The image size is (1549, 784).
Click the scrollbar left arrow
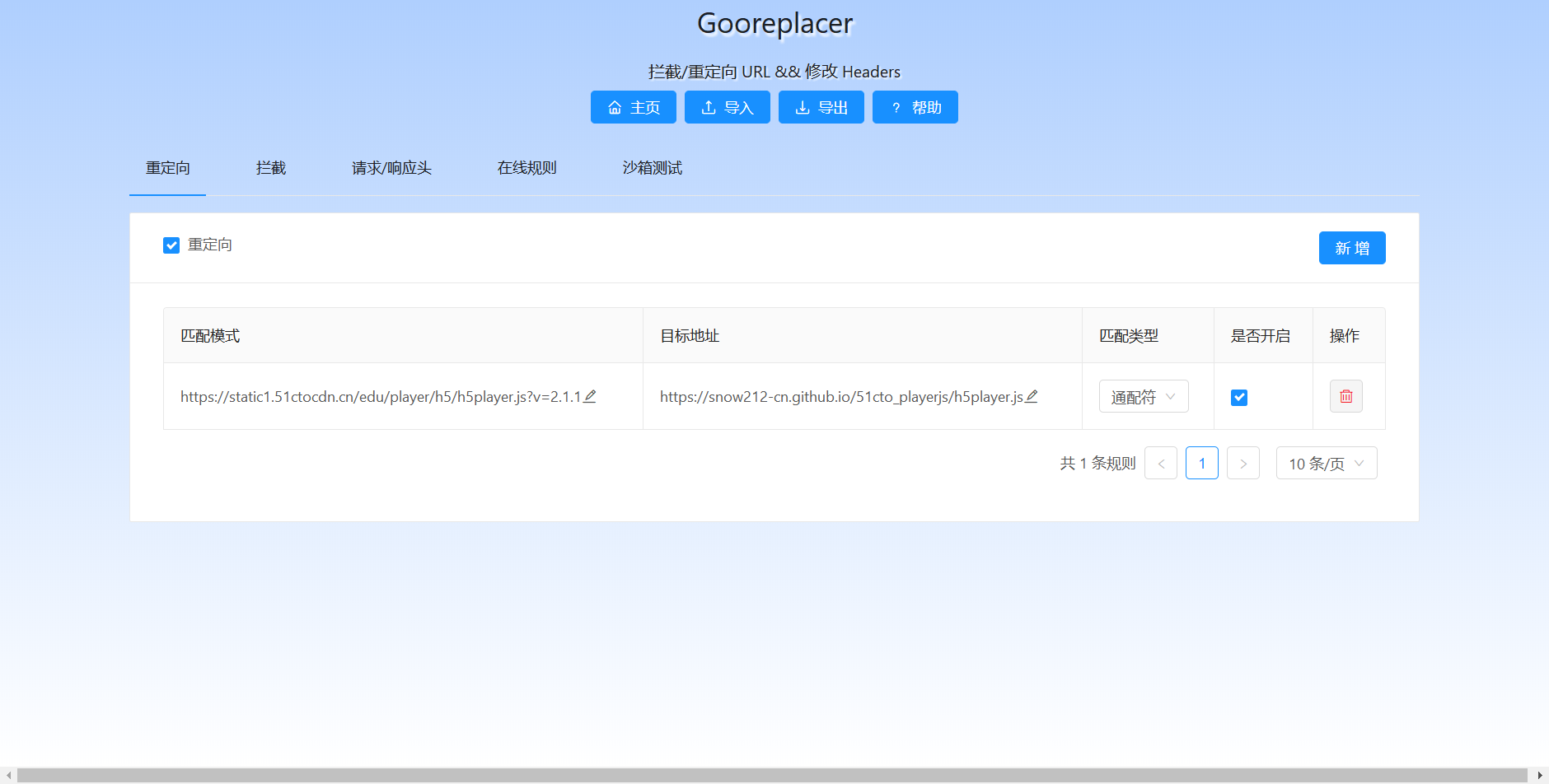click(x=8, y=776)
